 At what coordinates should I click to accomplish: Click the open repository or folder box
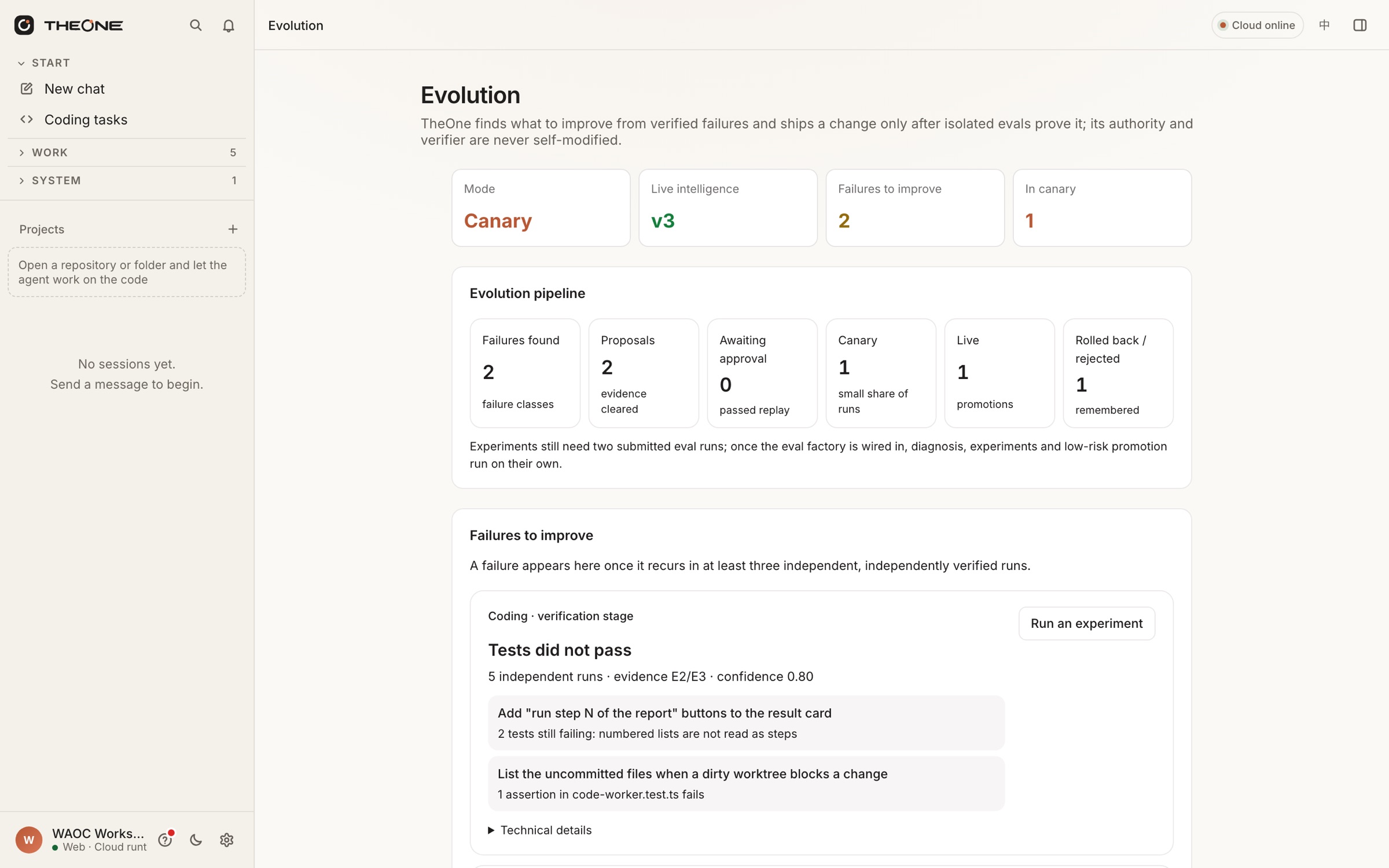(127, 272)
